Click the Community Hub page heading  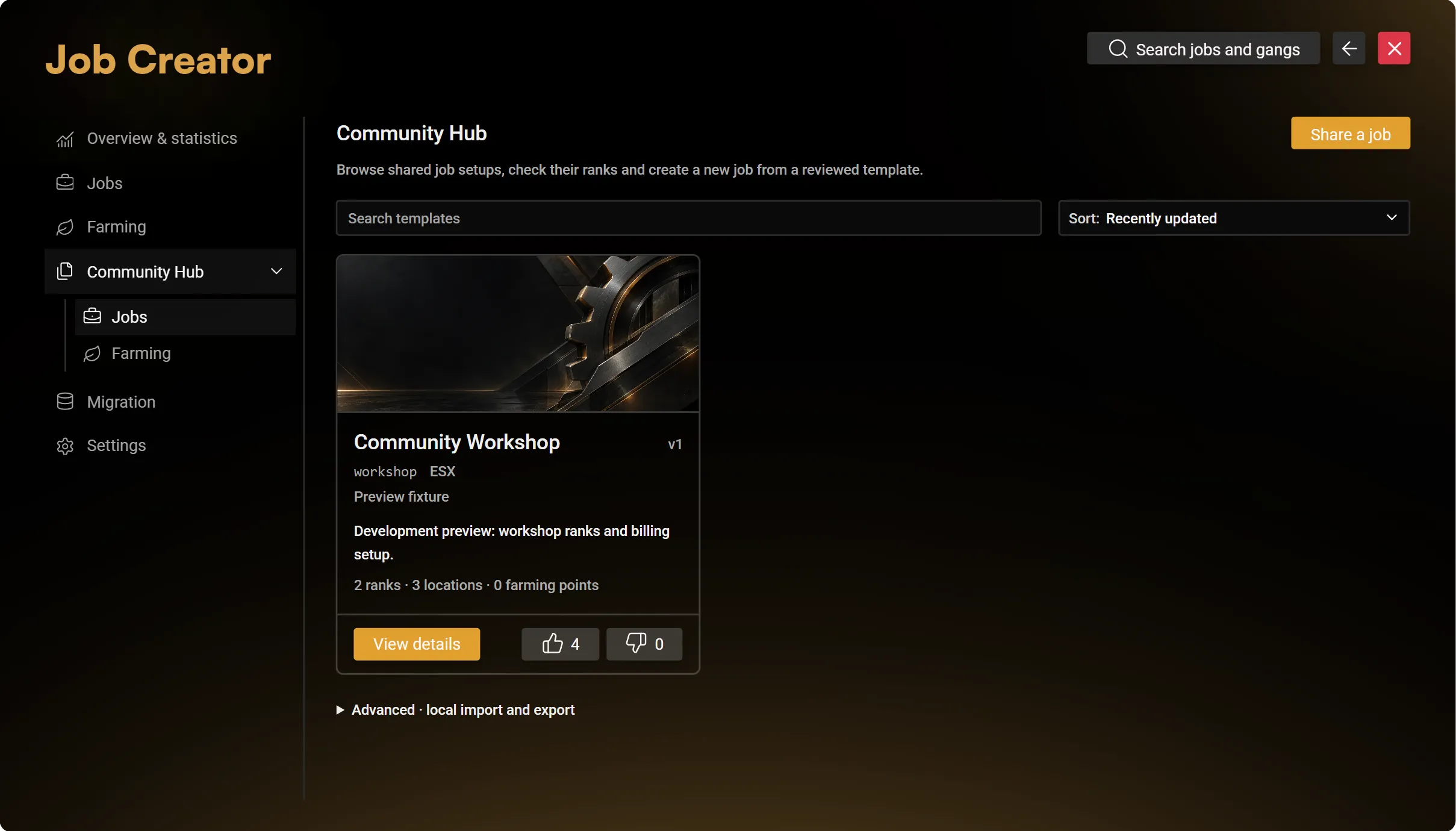tap(411, 133)
